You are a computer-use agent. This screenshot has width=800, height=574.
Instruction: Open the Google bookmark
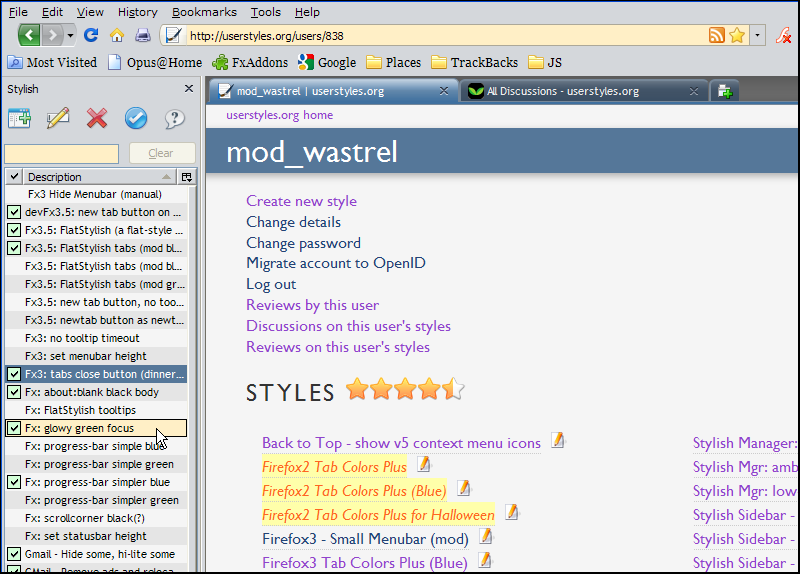coord(327,62)
